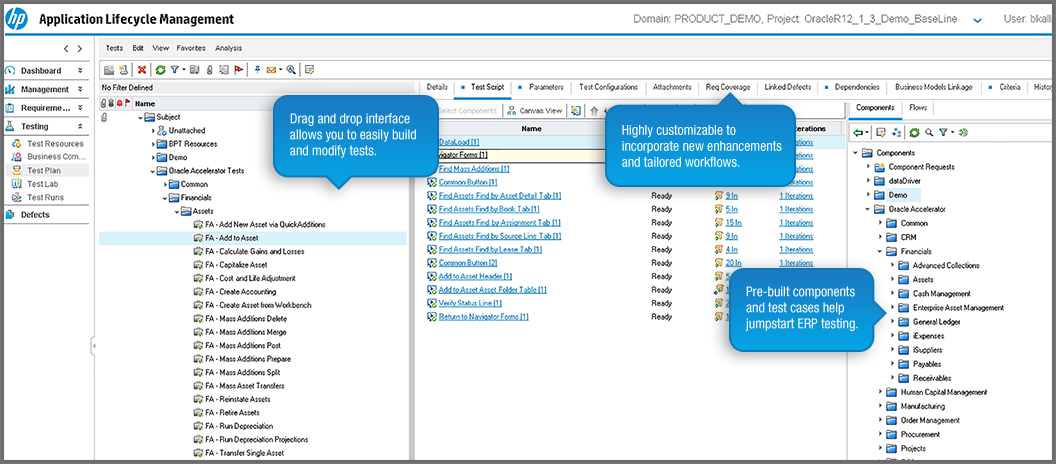Click the green refresh icon in Components pane
Screen dimensions: 1056x464
pos(914,132)
